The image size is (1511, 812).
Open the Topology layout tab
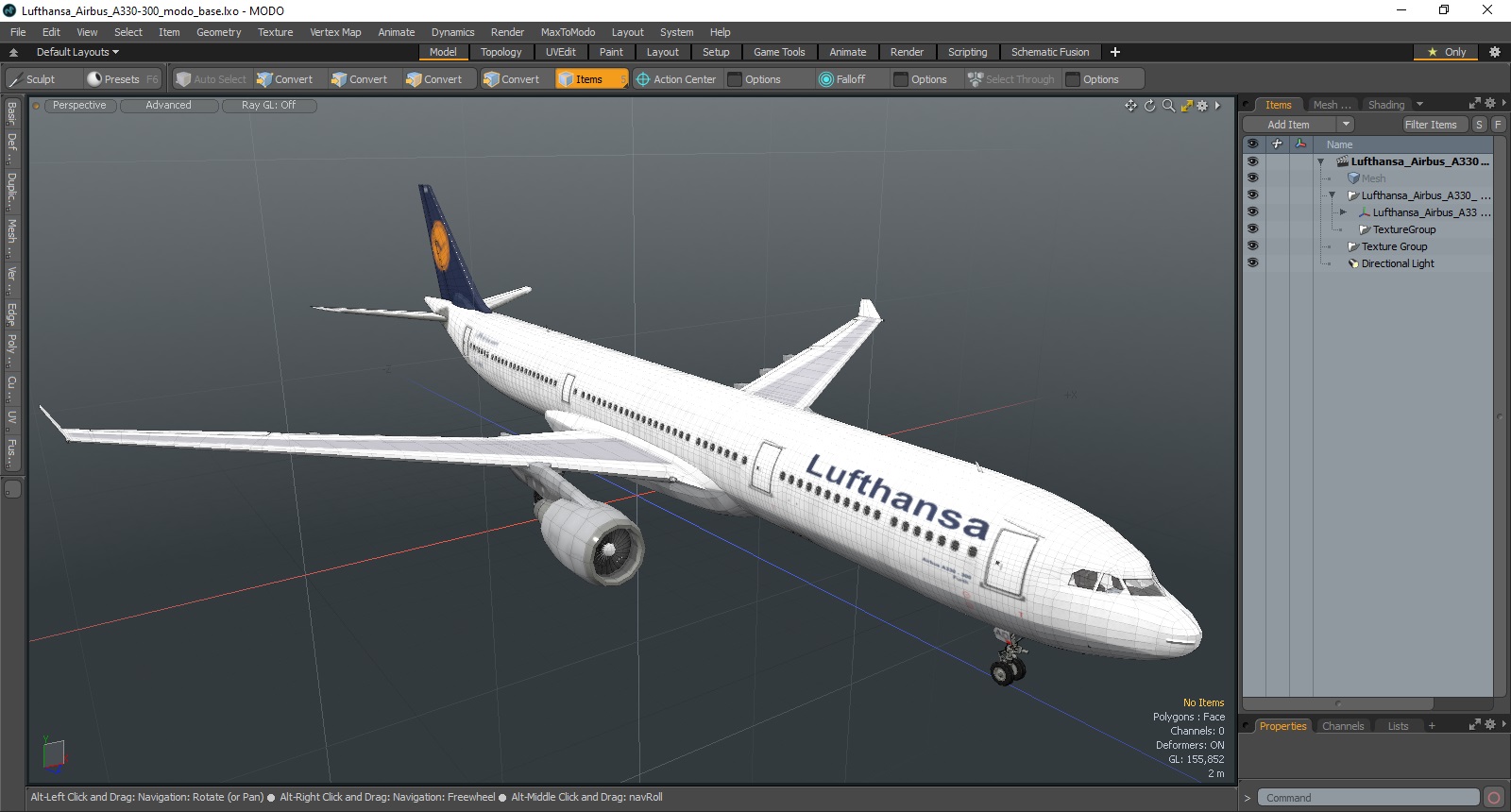coord(501,52)
